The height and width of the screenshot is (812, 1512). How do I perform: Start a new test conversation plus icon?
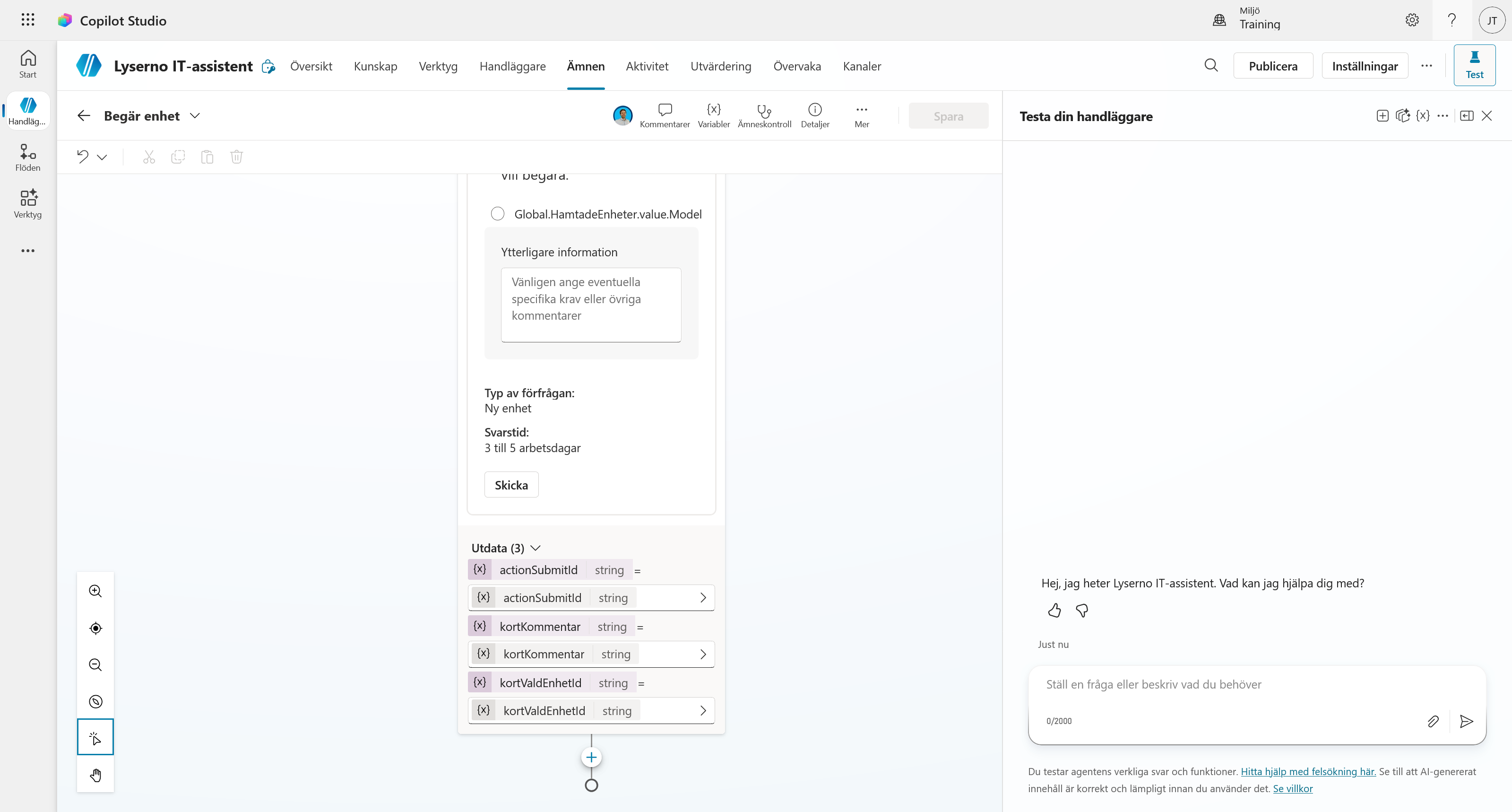coord(1382,116)
